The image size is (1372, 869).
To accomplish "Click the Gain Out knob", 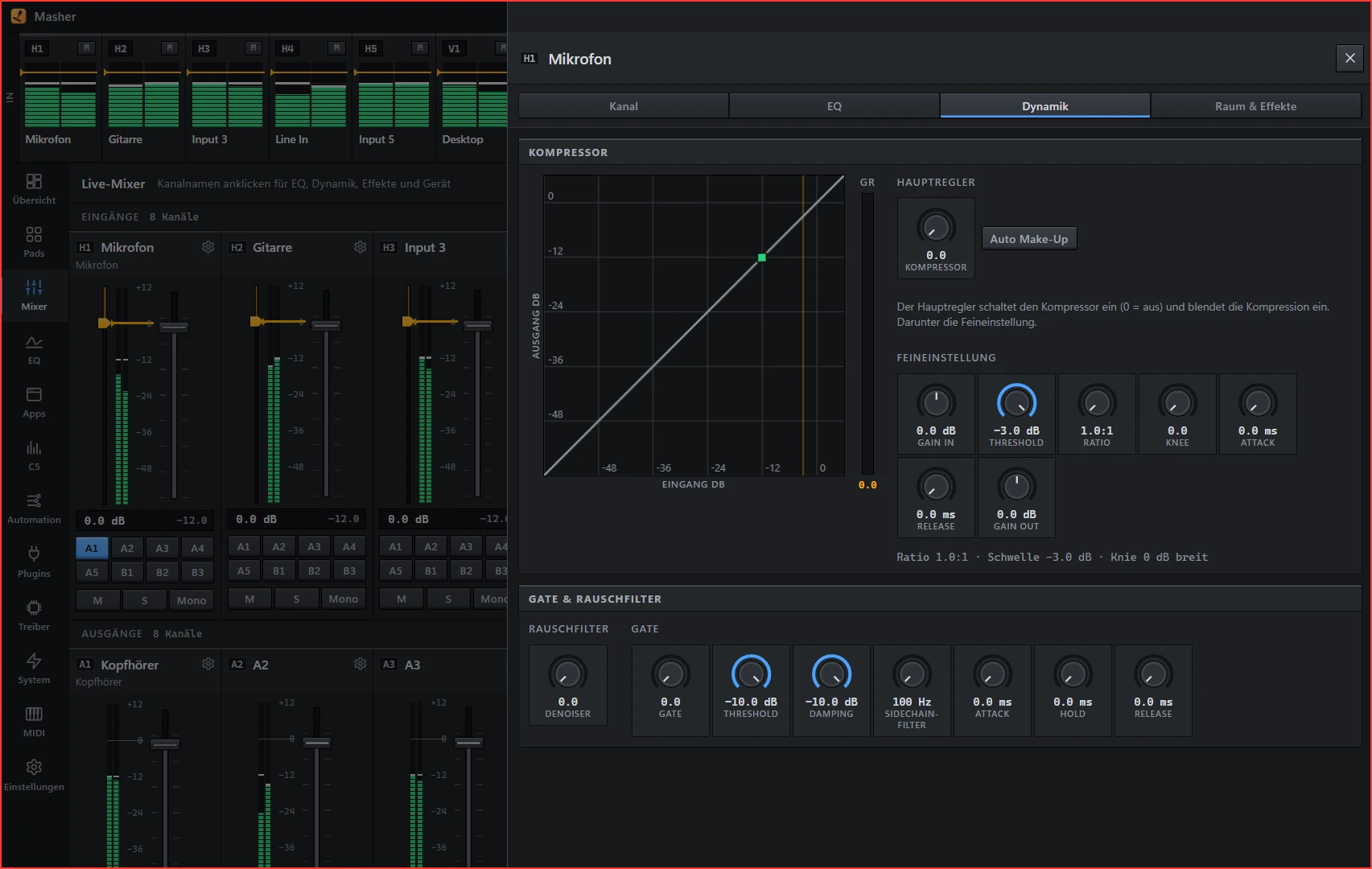I will pyautogui.click(x=1016, y=486).
